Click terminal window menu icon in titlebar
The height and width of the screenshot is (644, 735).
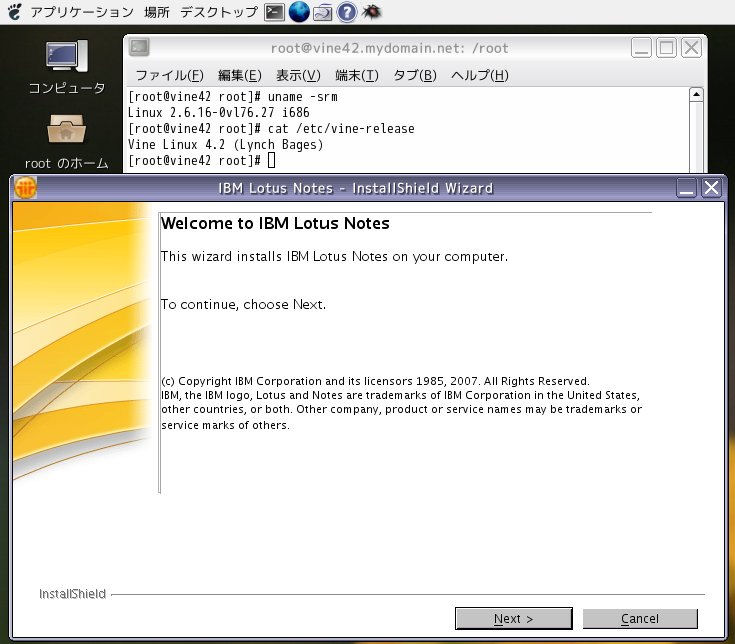click(x=139, y=47)
